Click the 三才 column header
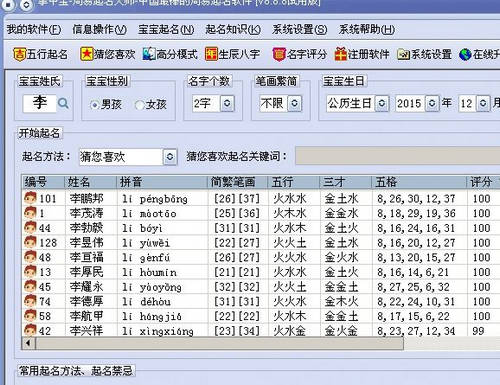The height and width of the screenshot is (385, 500). tap(346, 182)
